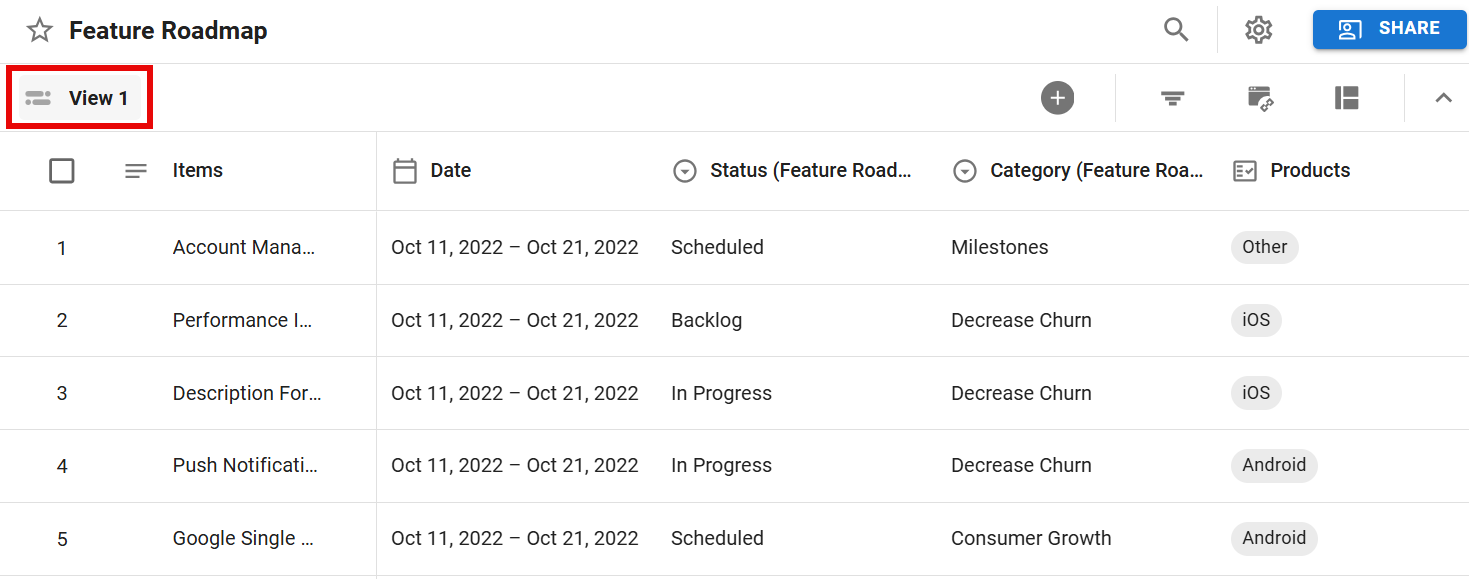Click the checklist icon in Products header
The width and height of the screenshot is (1469, 579).
pyautogui.click(x=1245, y=171)
